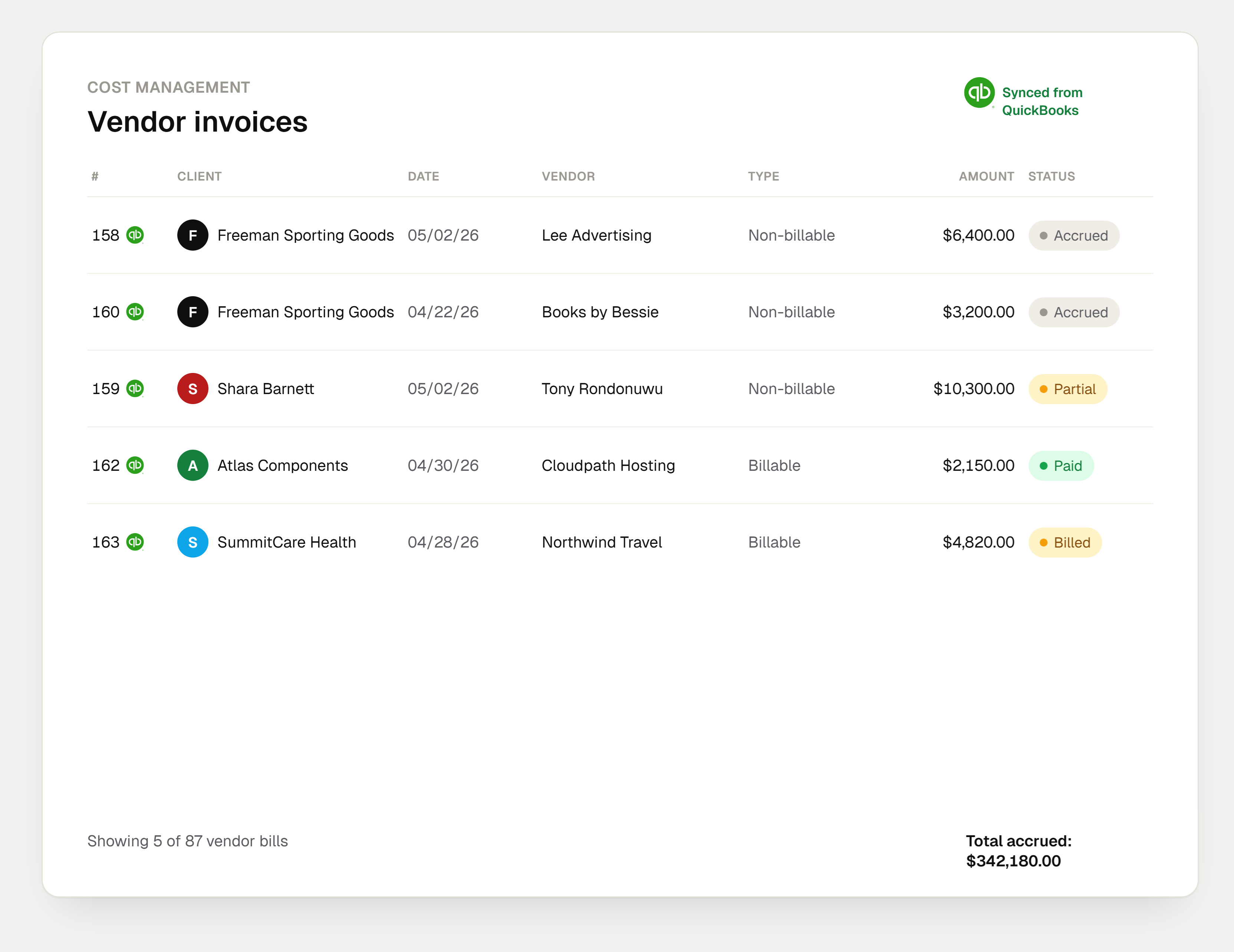The image size is (1234, 952).
Task: Click the Northwind Travel vendor
Action: [602, 542]
